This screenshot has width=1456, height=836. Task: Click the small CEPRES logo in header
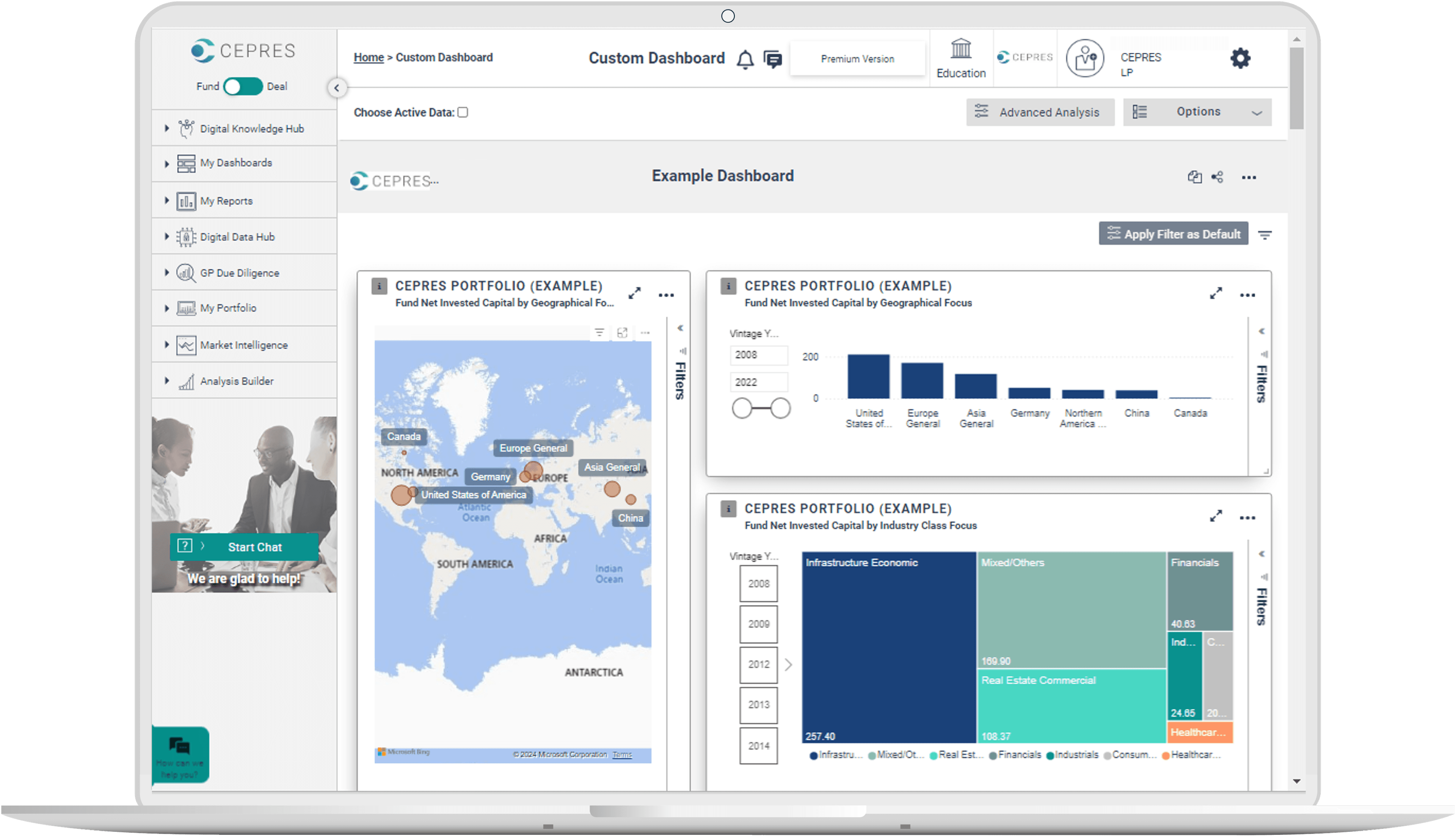tap(1025, 57)
